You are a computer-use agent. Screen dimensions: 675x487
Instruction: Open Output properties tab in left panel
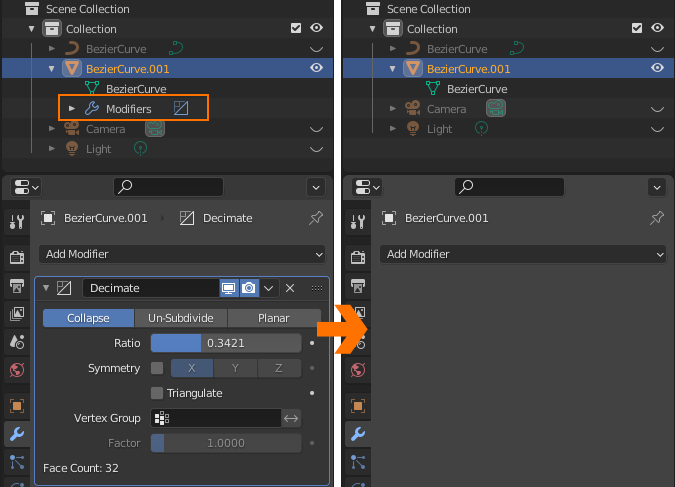(x=17, y=285)
